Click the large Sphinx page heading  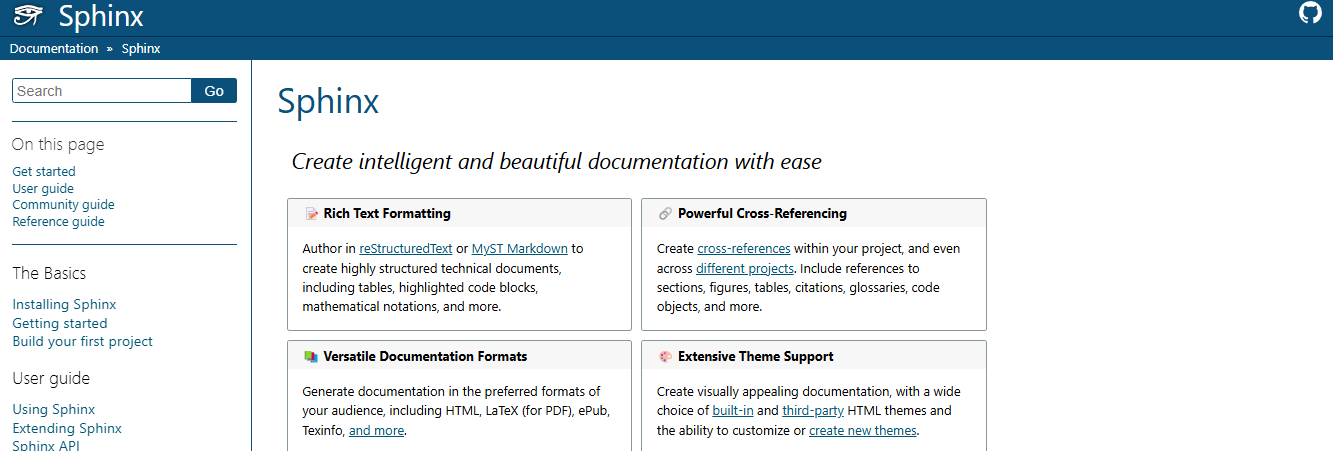(328, 102)
